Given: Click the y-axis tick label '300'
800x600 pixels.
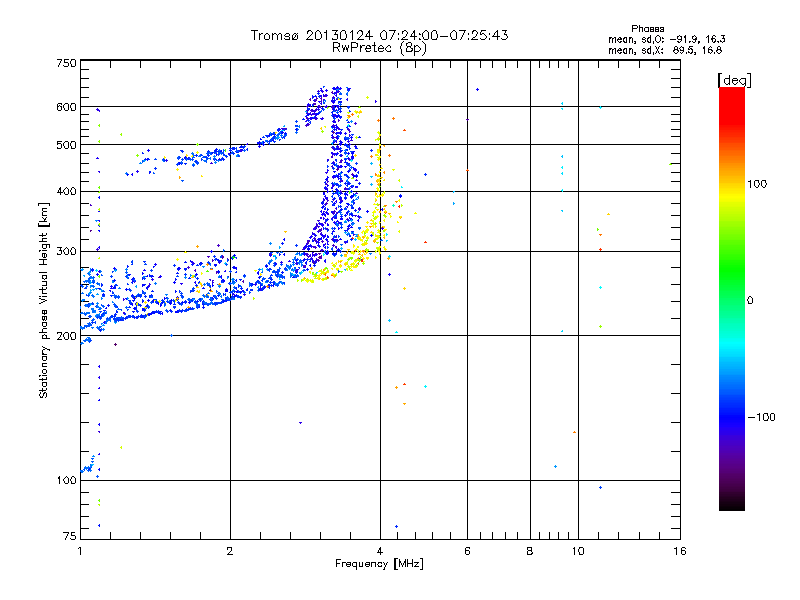Looking at the screenshot, I should point(66,251).
